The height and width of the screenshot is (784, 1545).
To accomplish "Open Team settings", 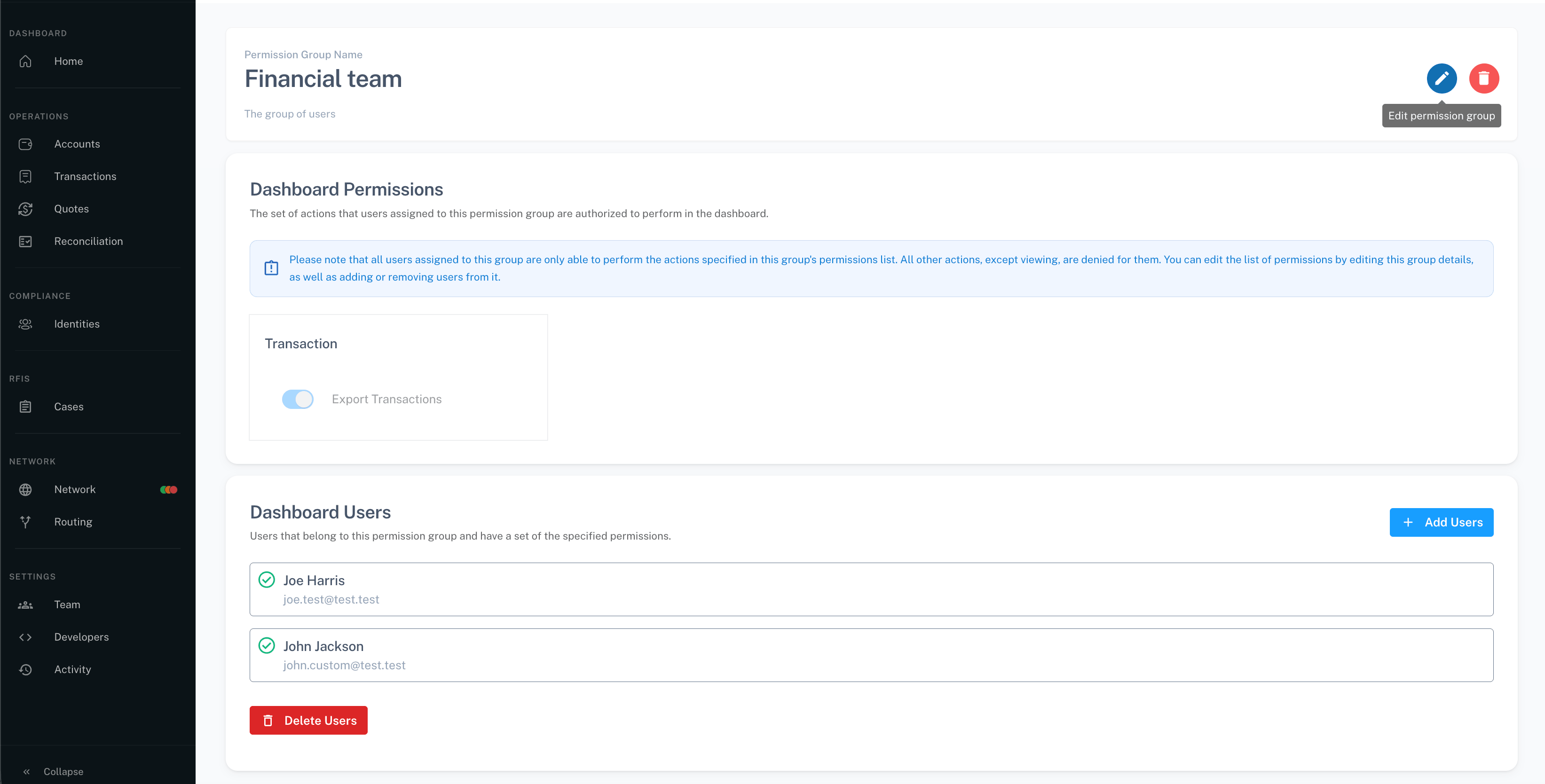I will click(x=67, y=604).
